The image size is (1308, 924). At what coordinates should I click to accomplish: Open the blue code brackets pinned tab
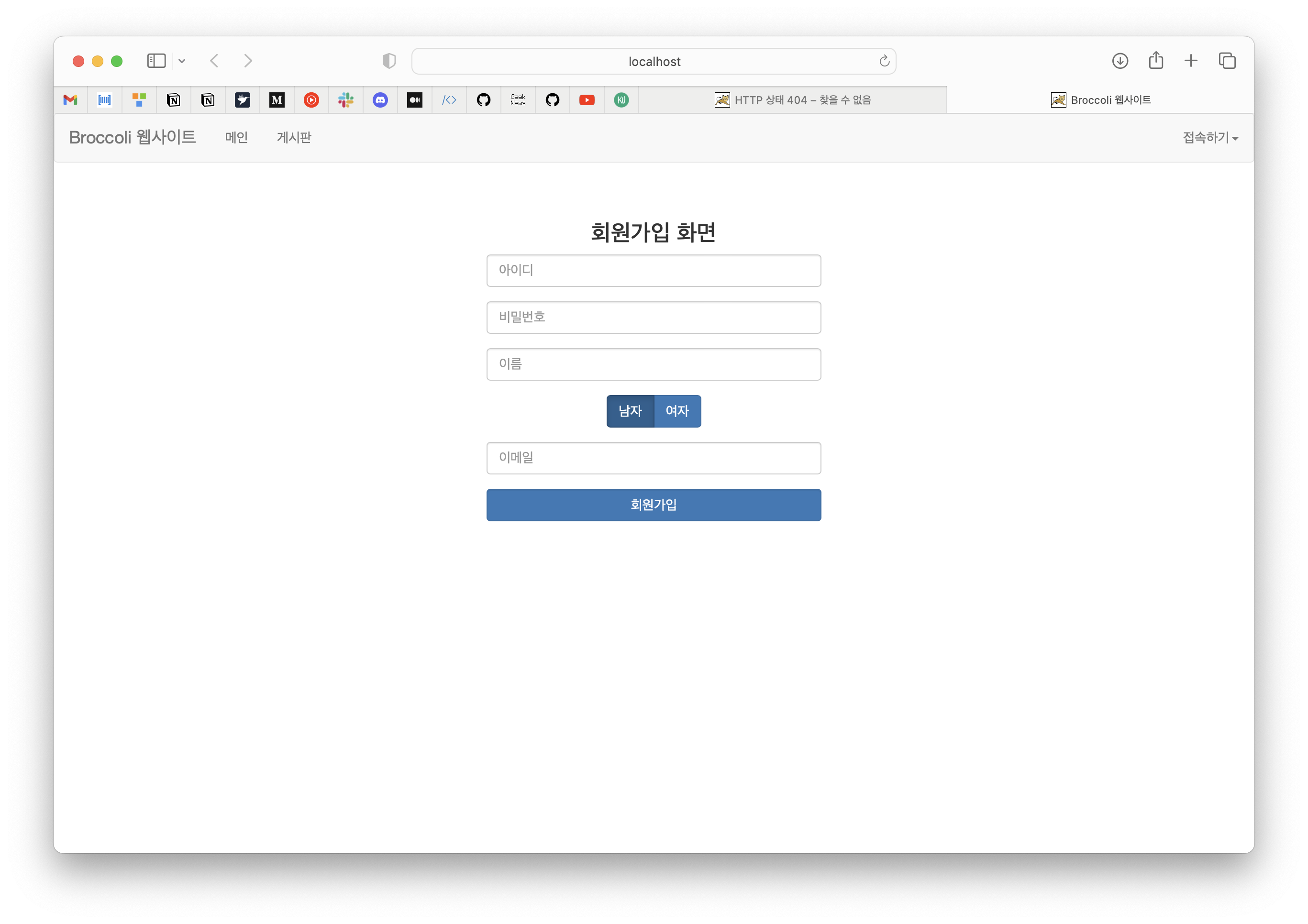pos(450,100)
